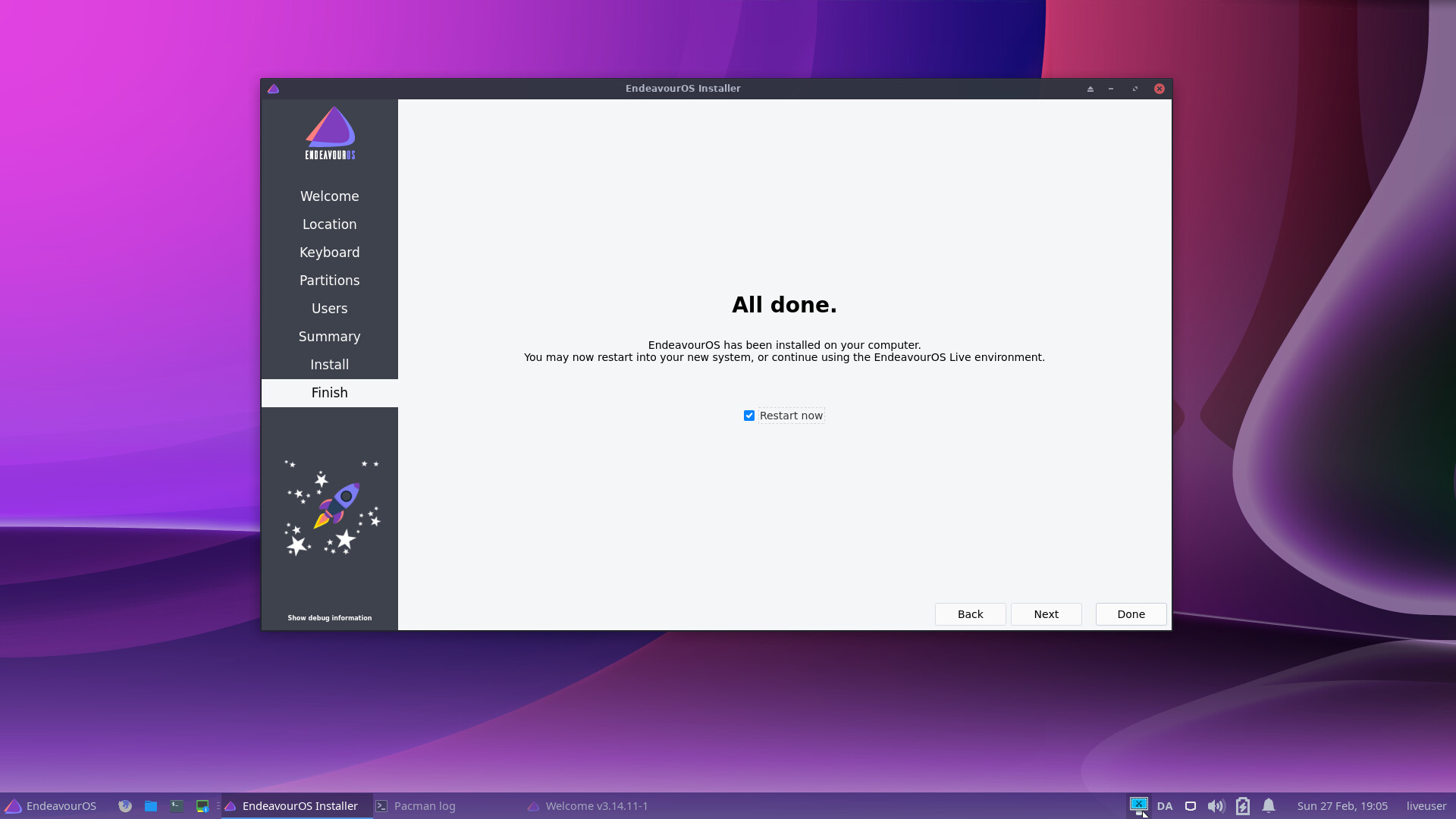Open the system info taskbar launcher
Screen dimensions: 1456x819
coord(202,806)
